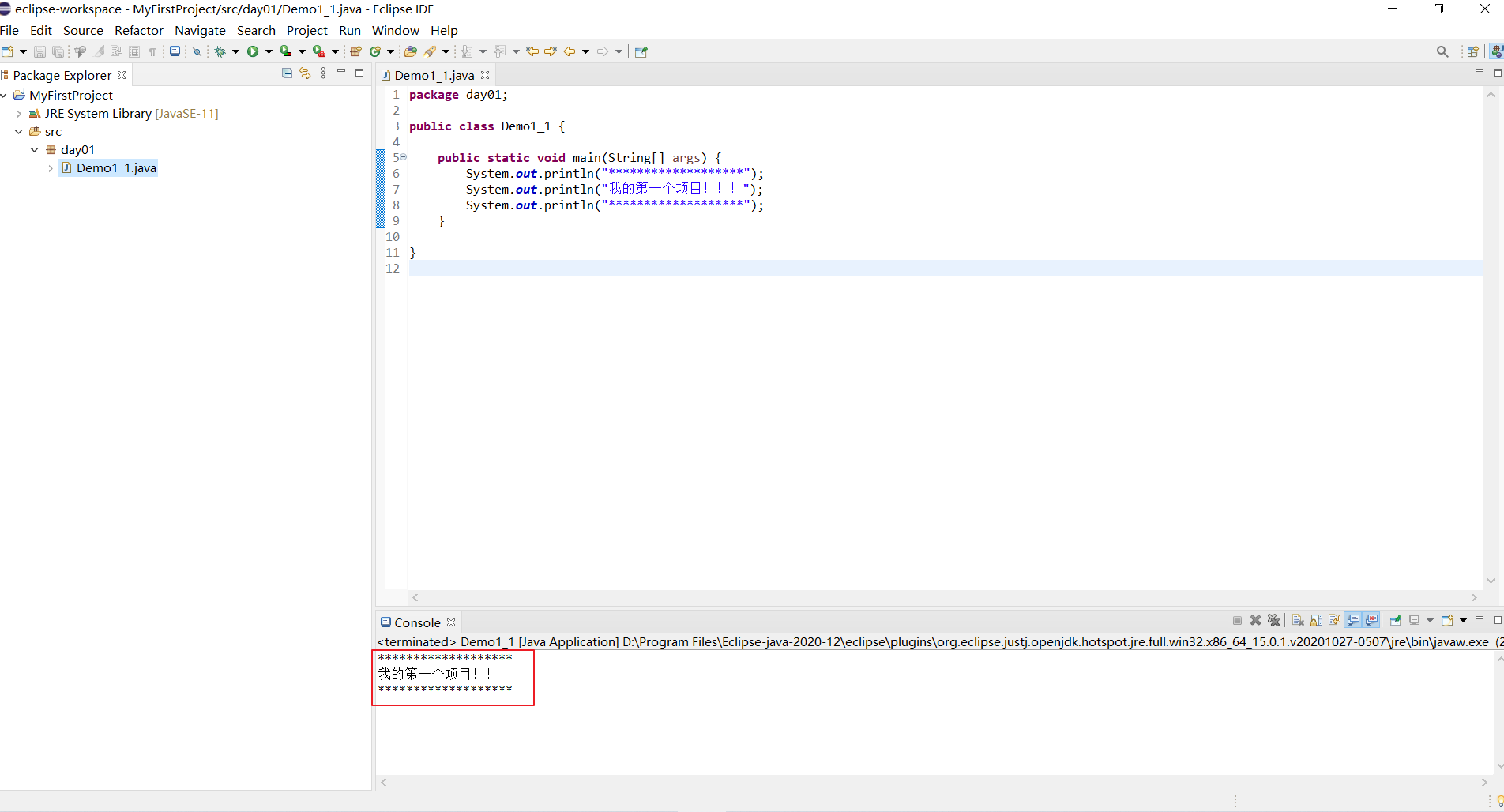1504x812 pixels.
Task: Toggle Word Wrap in Console
Action: (1335, 620)
